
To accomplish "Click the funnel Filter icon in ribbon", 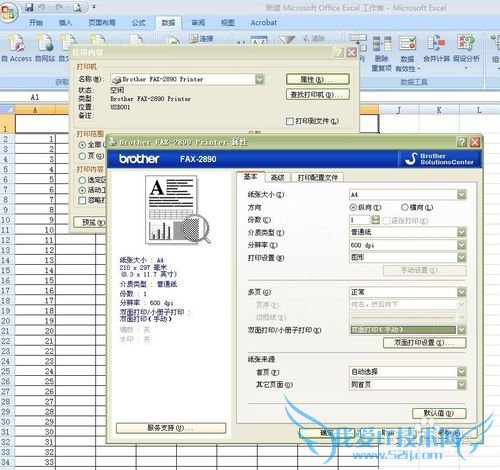I will coord(287,40).
